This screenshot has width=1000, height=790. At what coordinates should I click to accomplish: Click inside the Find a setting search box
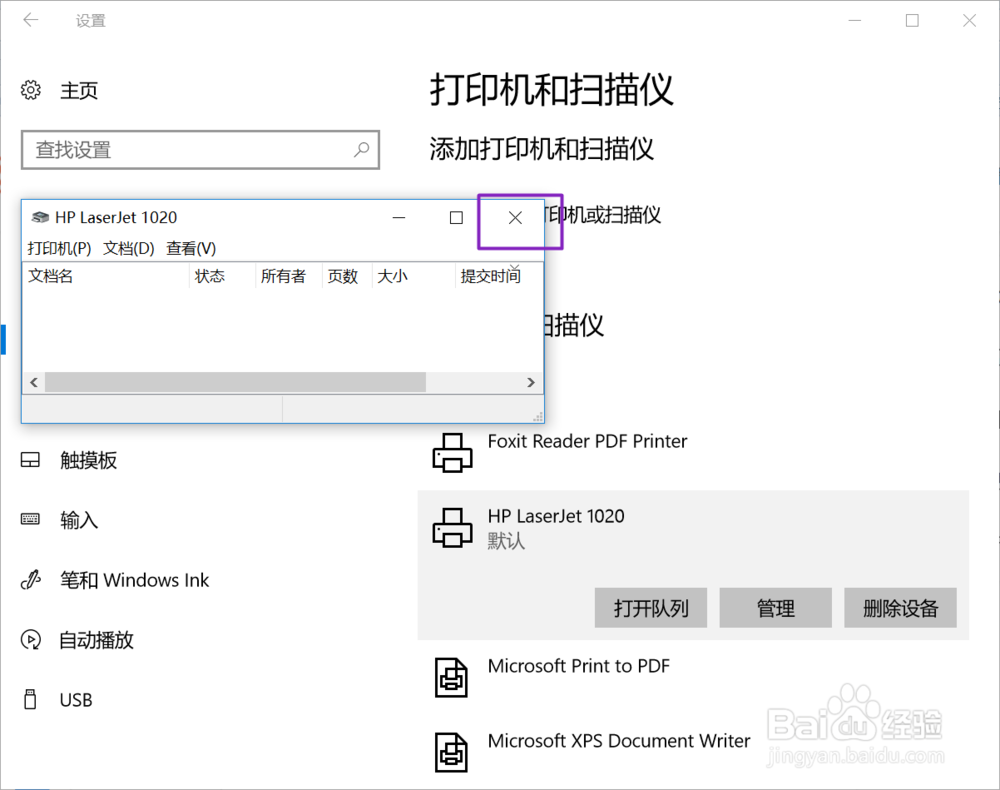pos(200,150)
